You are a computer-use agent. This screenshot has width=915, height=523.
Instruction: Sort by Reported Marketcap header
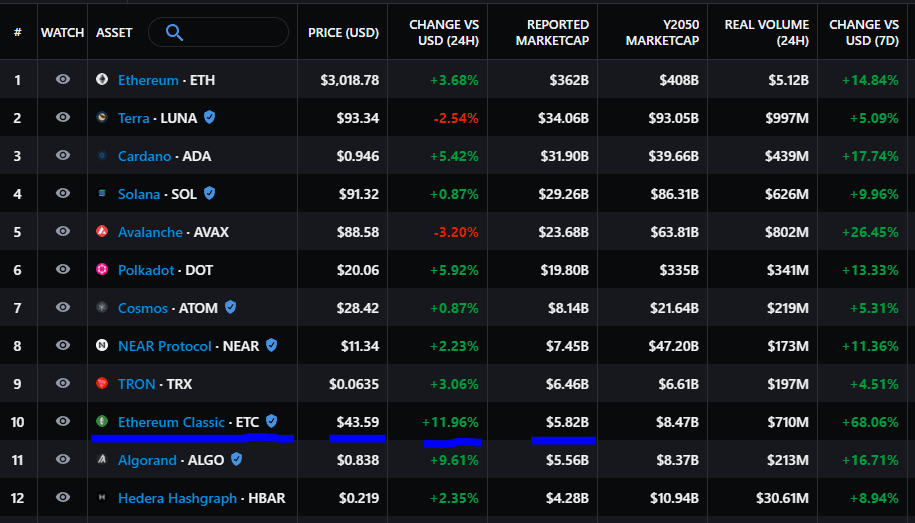[x=553, y=33]
